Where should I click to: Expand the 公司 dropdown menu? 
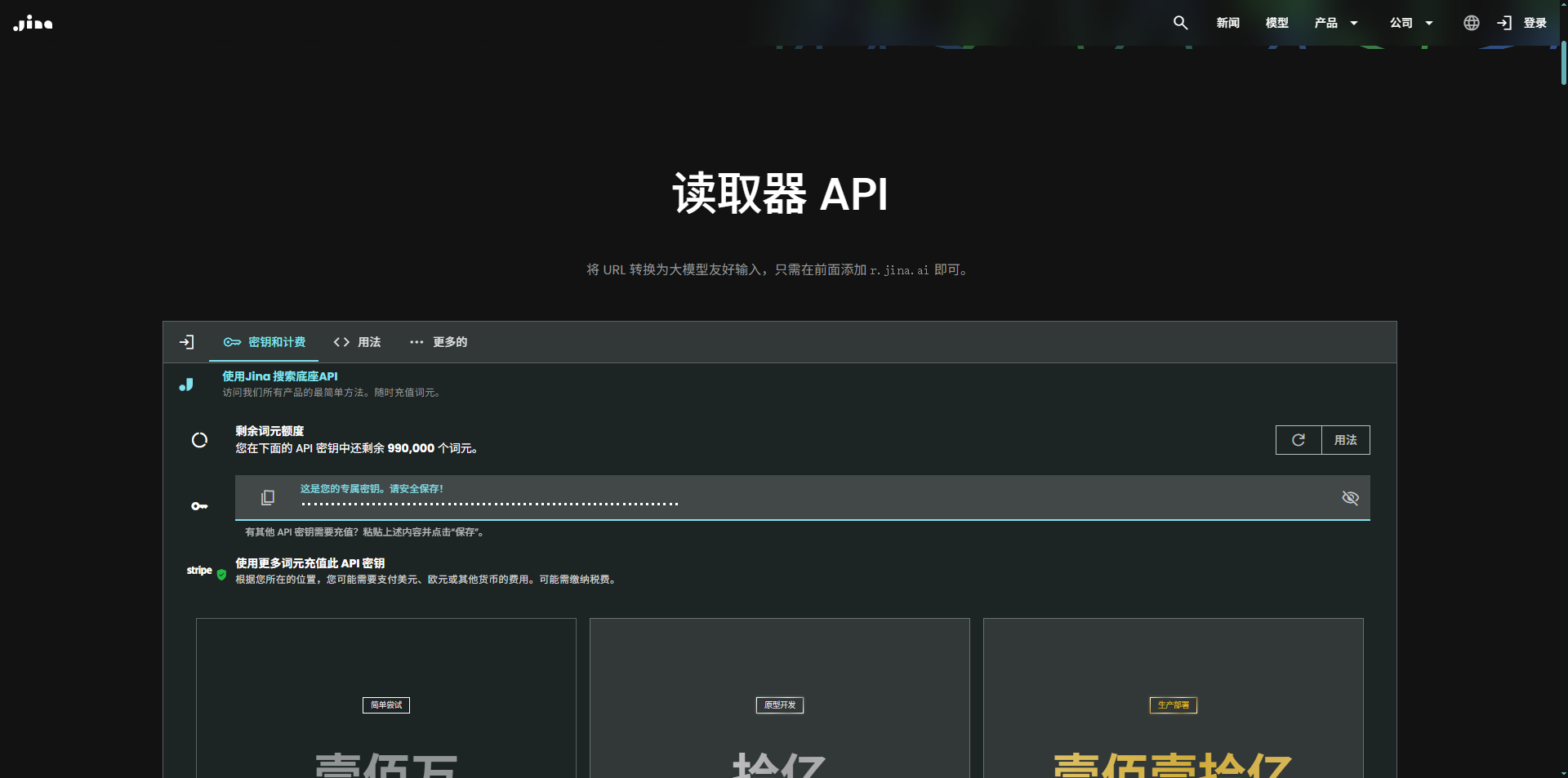pos(1411,23)
